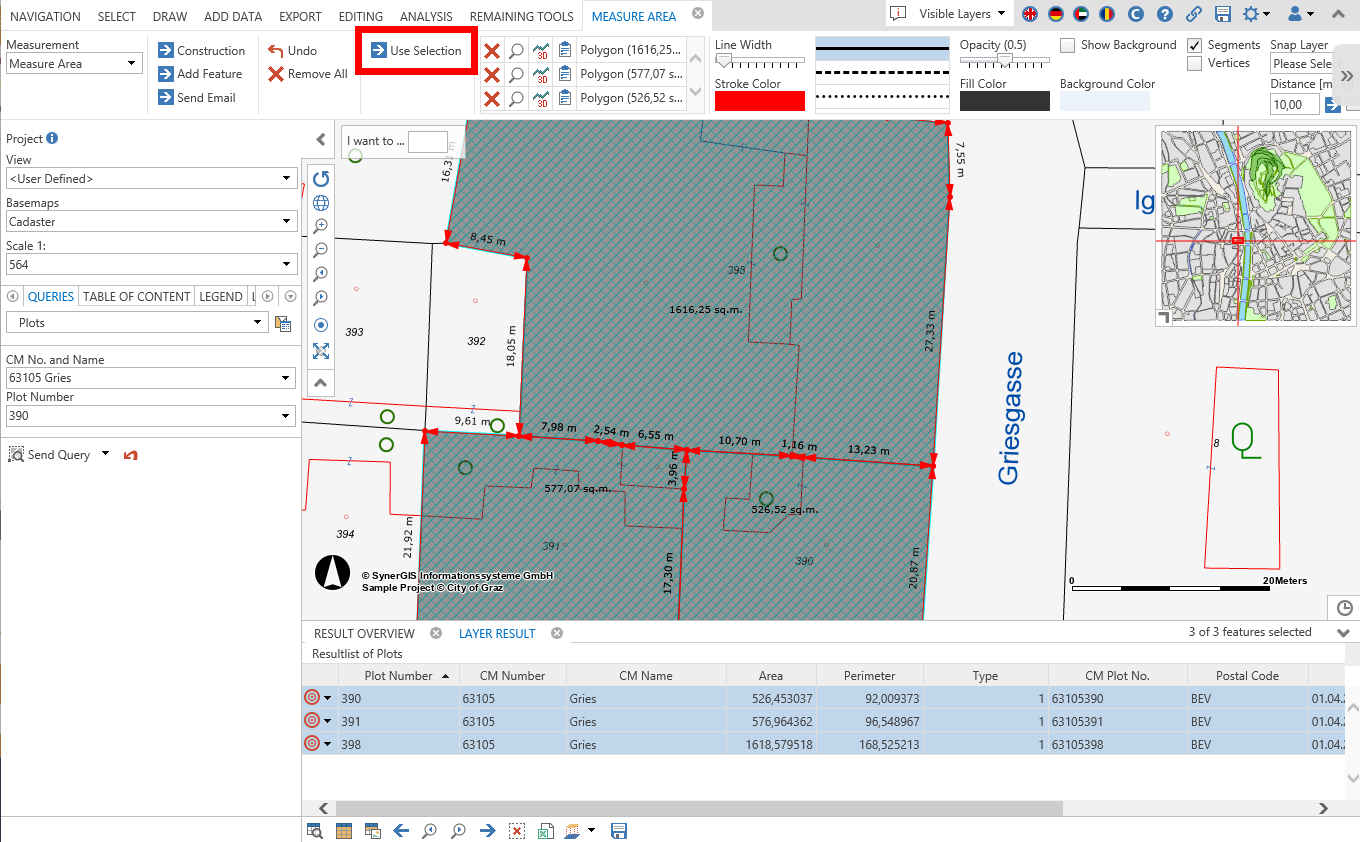Click the refresh map icon
1360x842 pixels.
coord(321,179)
